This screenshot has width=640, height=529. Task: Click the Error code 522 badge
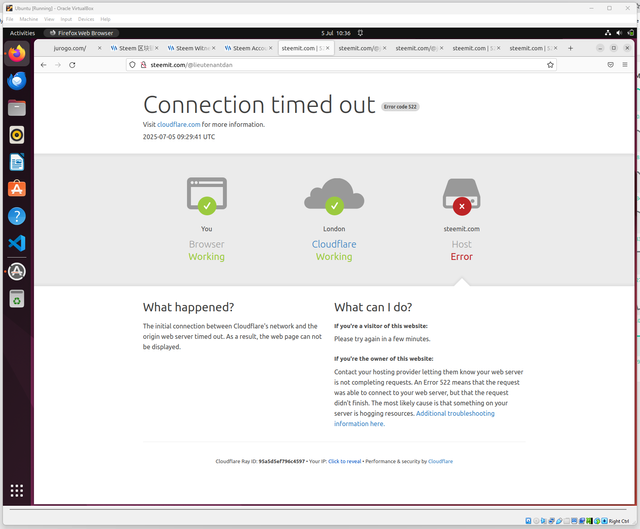pyautogui.click(x=400, y=107)
